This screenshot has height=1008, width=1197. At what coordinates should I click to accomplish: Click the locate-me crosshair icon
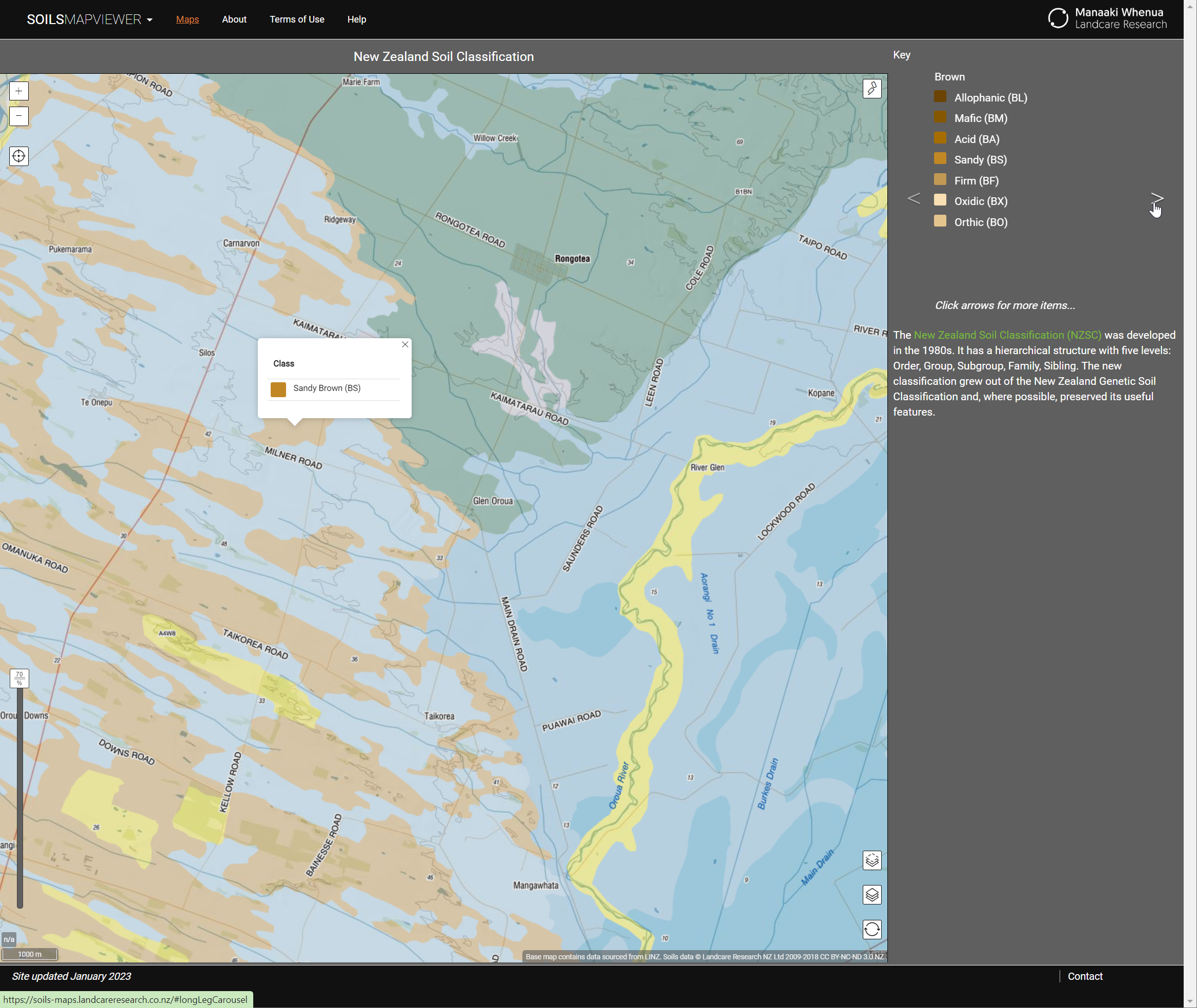tap(19, 156)
